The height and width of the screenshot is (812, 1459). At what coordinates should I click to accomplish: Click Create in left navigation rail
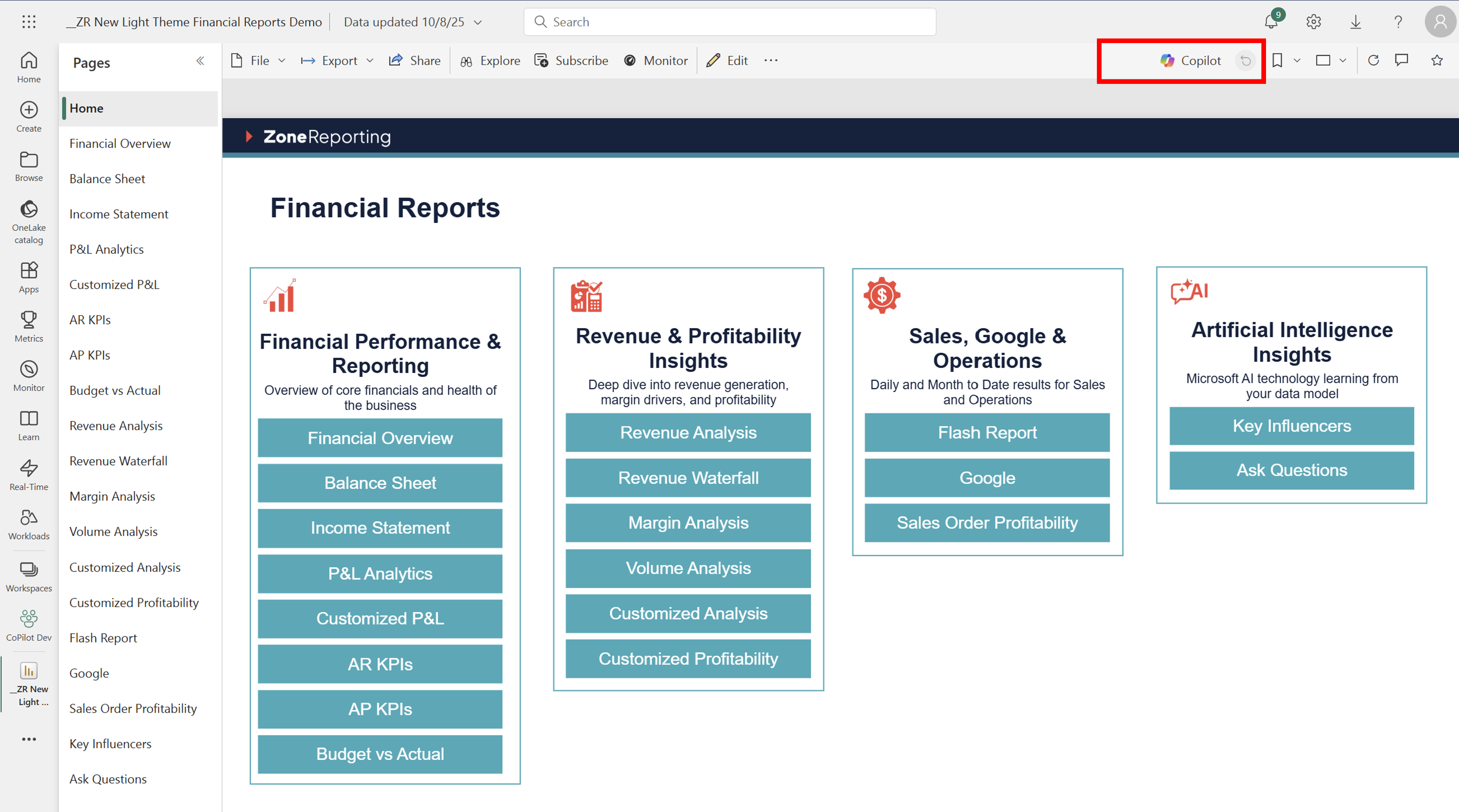point(29,117)
